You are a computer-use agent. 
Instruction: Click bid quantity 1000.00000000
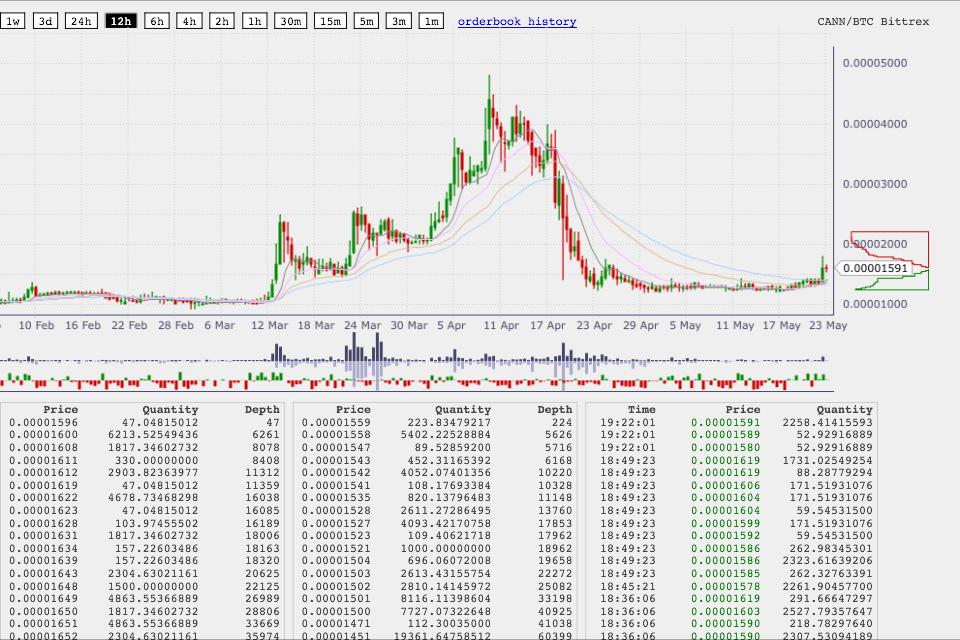coord(446,549)
